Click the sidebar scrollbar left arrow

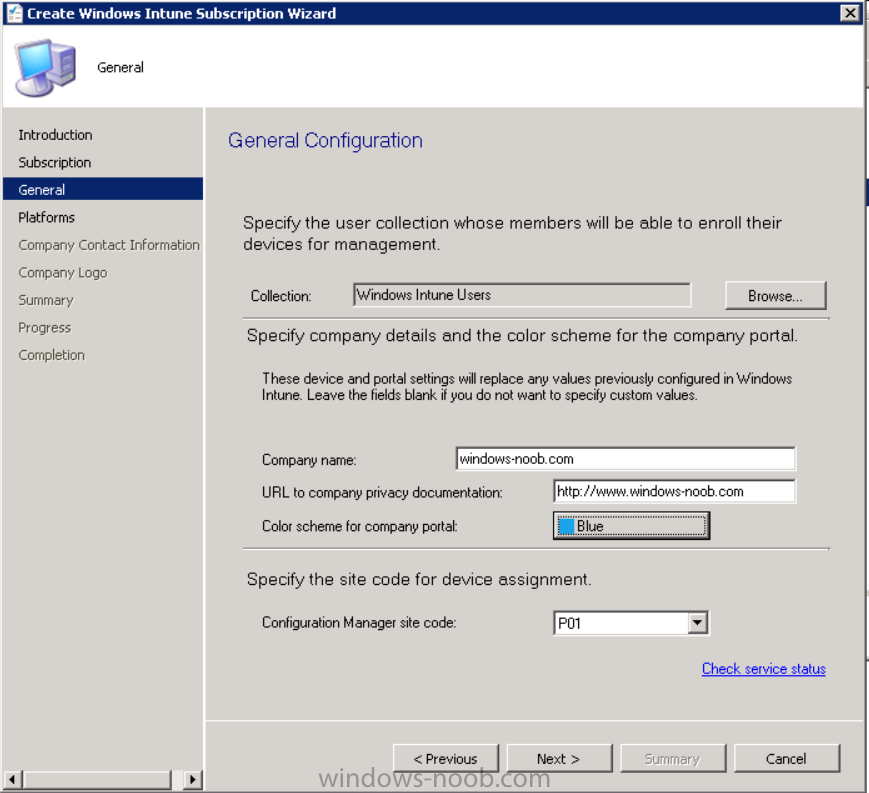[12, 780]
